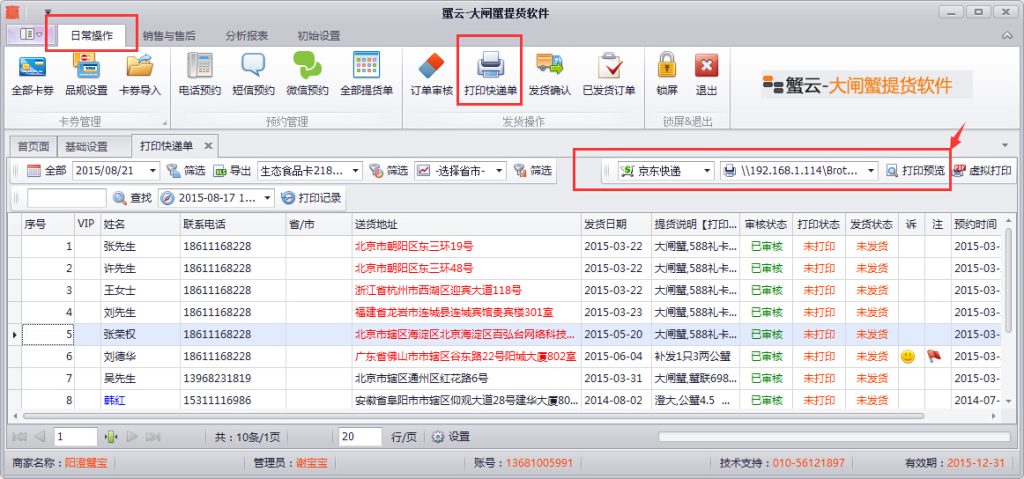Click phone 13968231819

217,378
